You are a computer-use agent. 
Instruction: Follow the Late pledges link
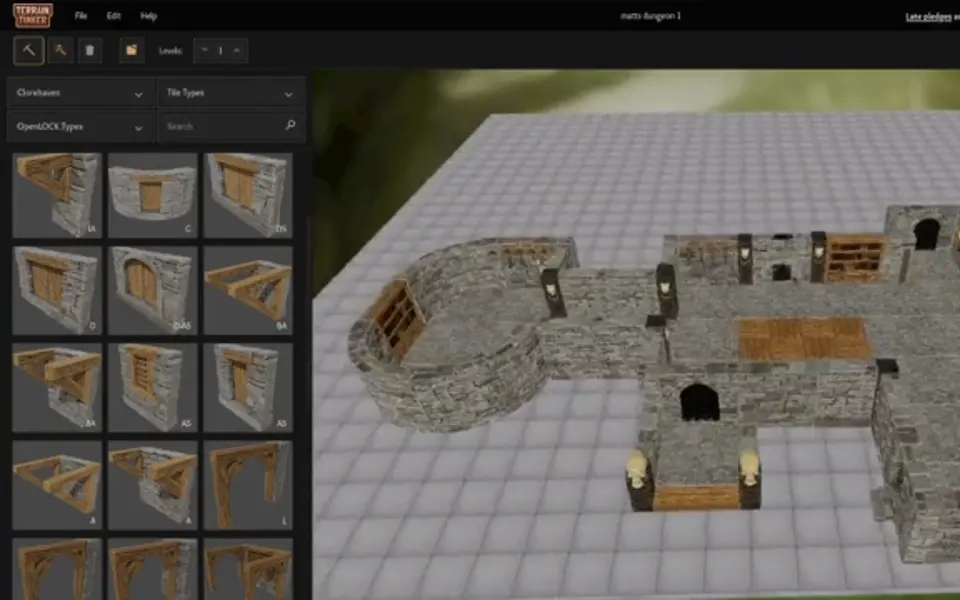coord(928,17)
